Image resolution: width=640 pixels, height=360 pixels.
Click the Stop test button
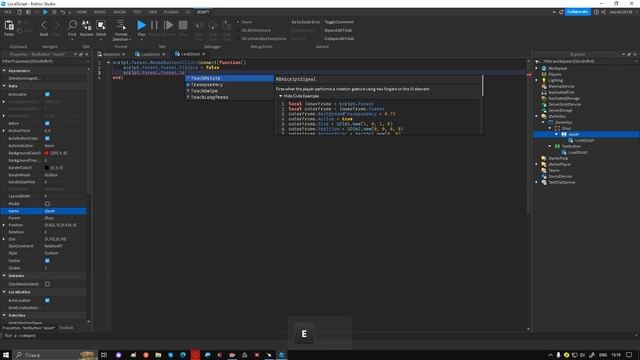click(183, 25)
